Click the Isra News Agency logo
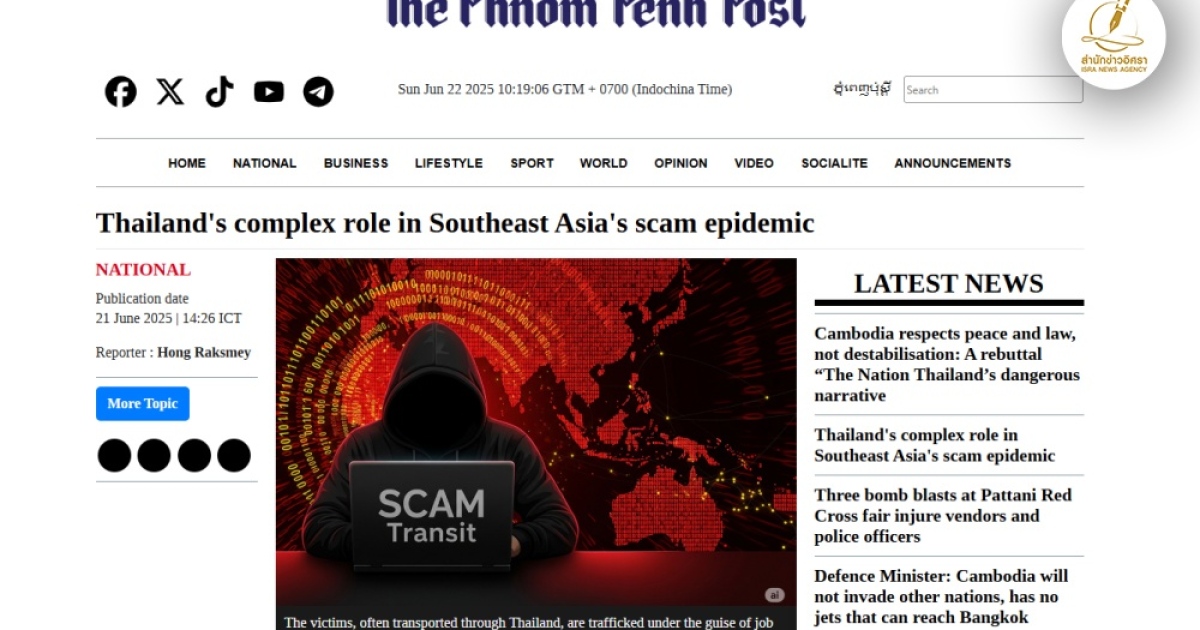Viewport: 1200px width, 630px height. click(1113, 40)
